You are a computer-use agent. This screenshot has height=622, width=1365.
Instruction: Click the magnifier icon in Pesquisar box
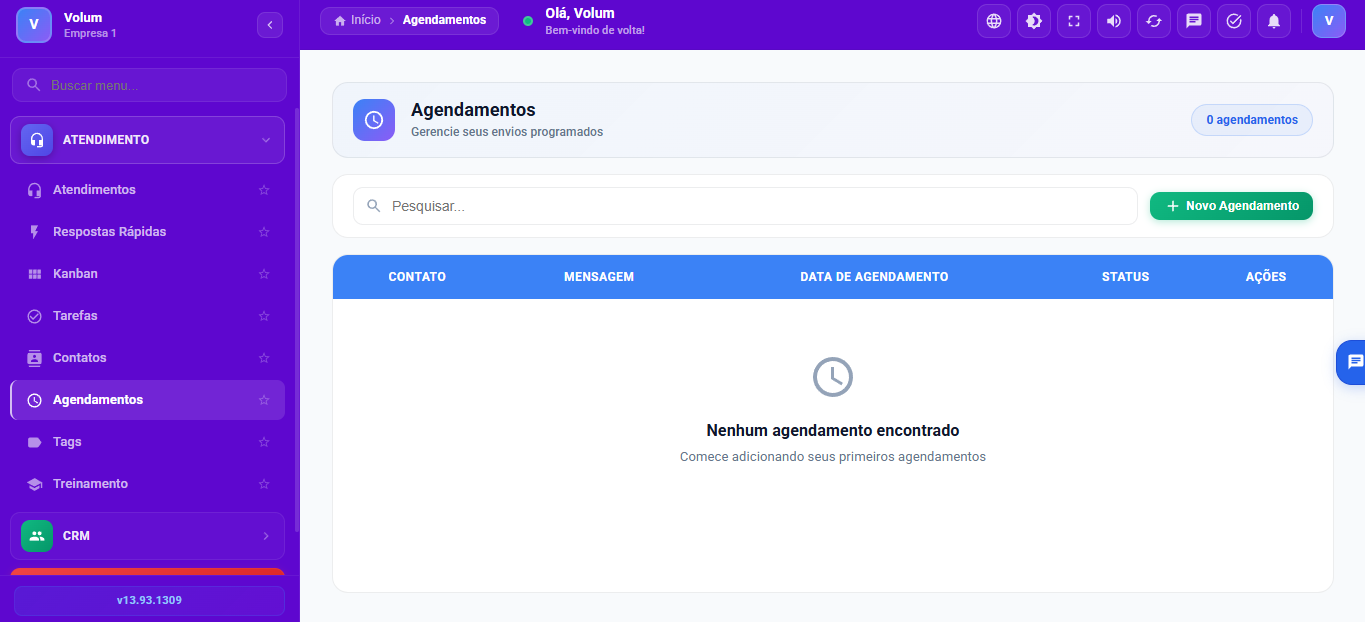374,206
